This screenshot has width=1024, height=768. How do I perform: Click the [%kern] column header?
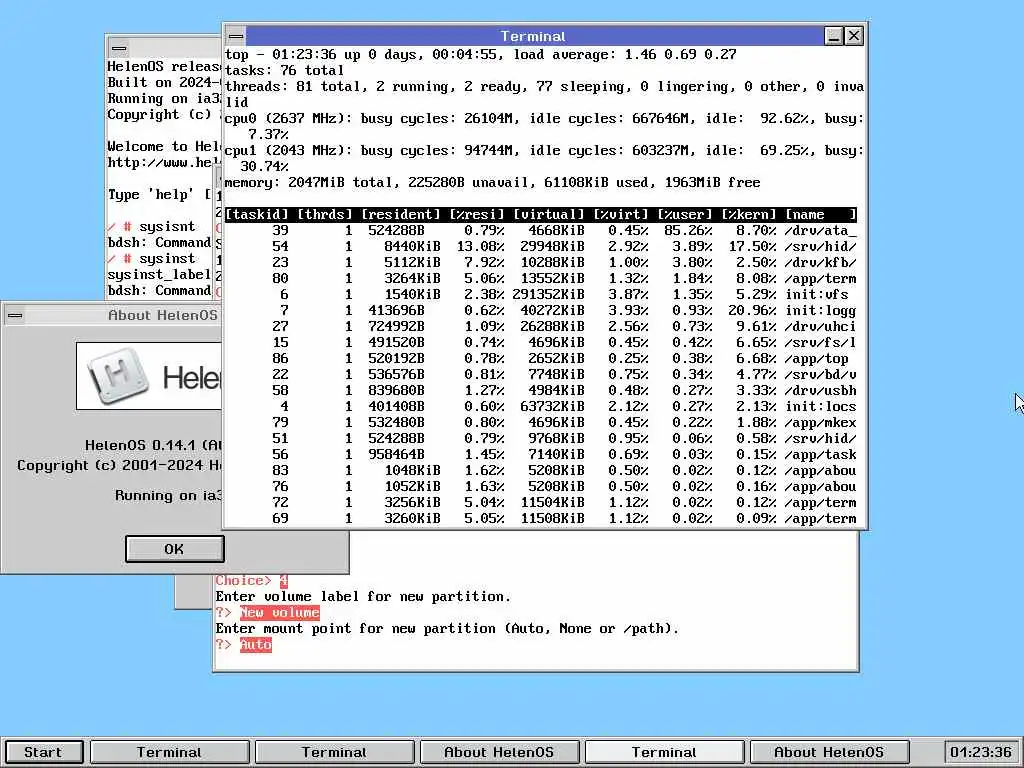point(748,214)
